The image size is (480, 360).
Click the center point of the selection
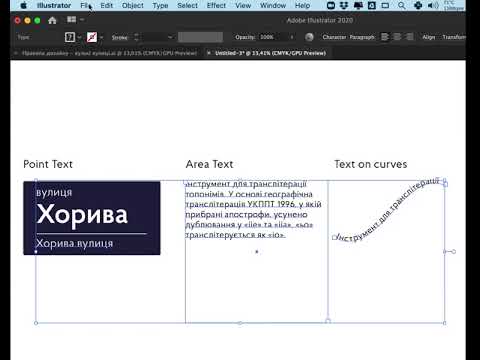pyautogui.click(x=257, y=252)
